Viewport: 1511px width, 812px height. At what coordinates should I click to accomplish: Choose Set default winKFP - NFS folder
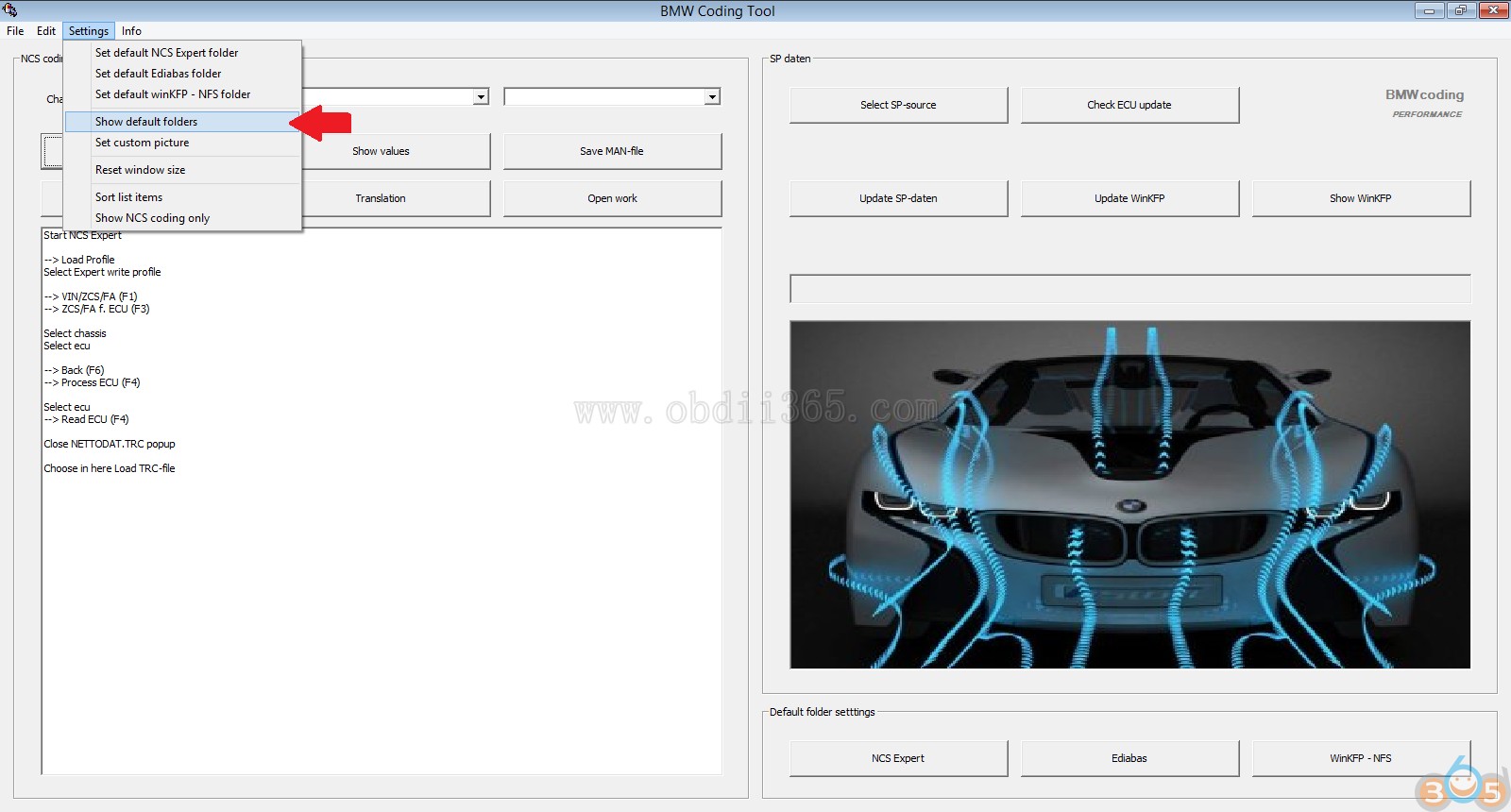[x=182, y=94]
